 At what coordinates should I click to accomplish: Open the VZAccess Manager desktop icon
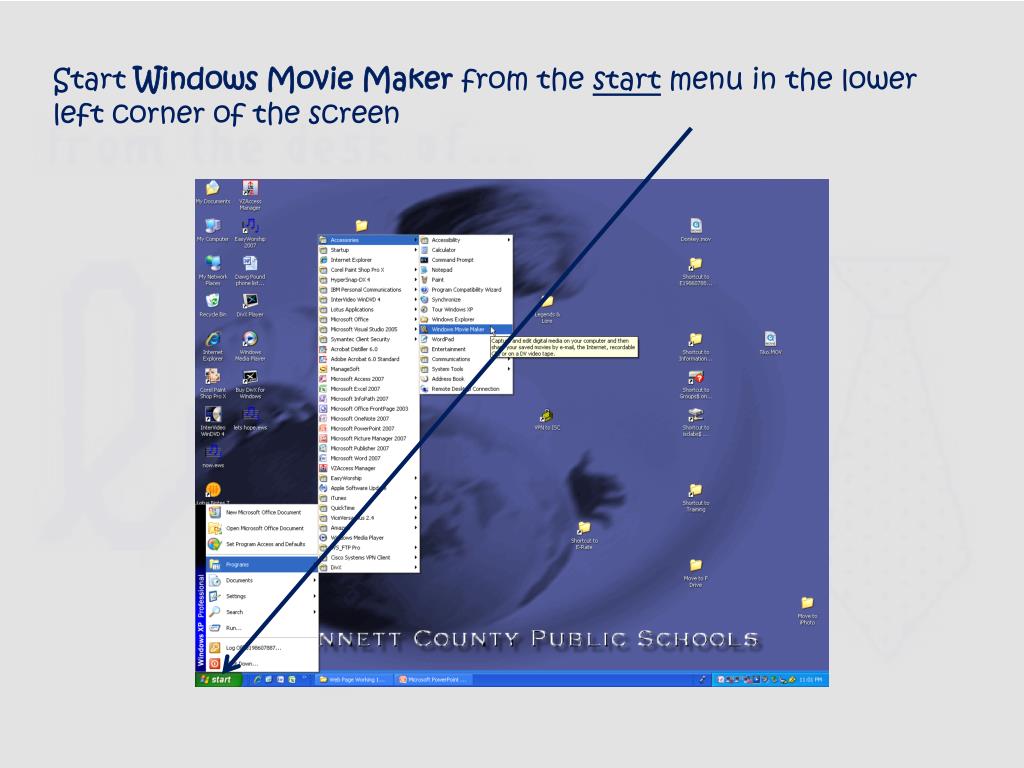pyautogui.click(x=250, y=195)
